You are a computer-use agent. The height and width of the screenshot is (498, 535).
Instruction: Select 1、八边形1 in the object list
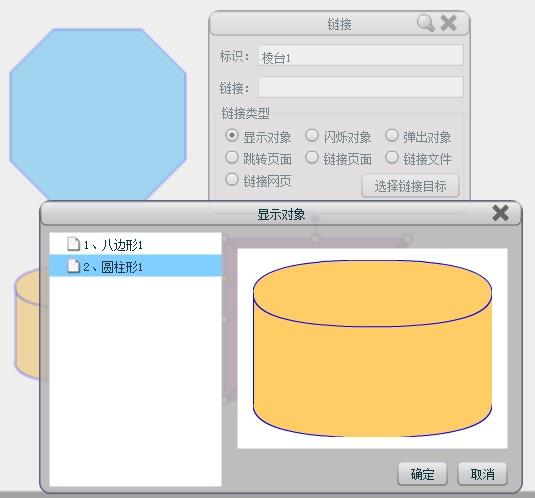click(x=135, y=244)
